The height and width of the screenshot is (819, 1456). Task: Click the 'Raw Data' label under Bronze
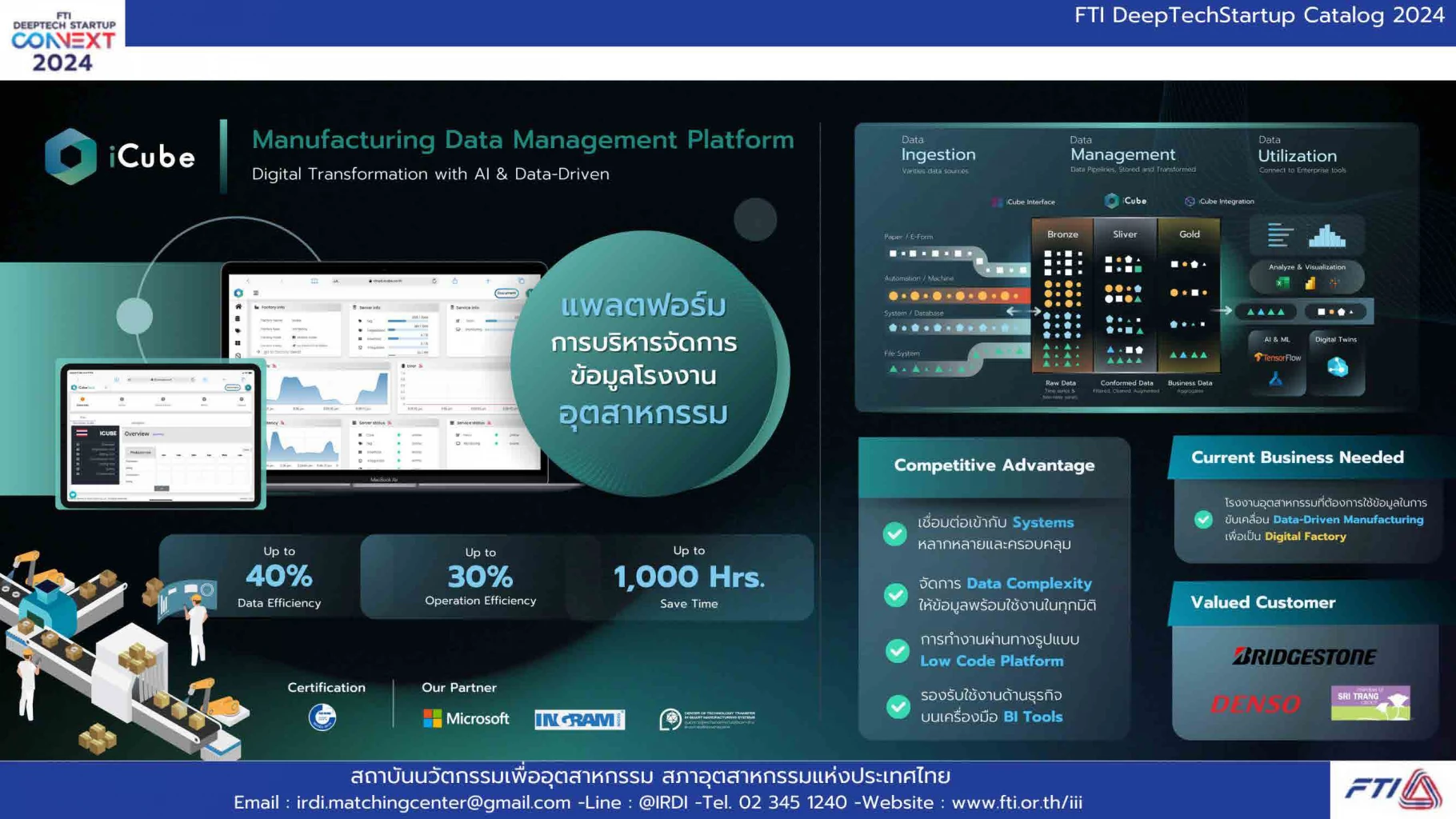tap(1061, 383)
